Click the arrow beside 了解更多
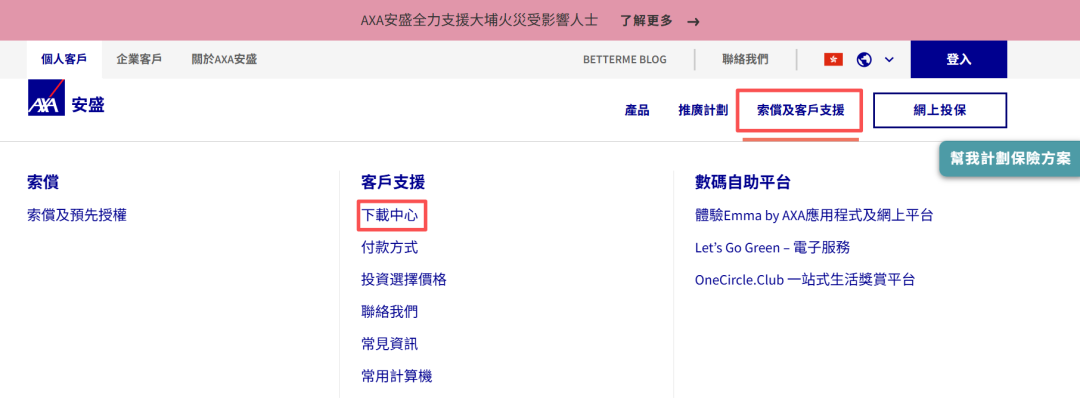Image resolution: width=1080 pixels, height=420 pixels. click(693, 21)
